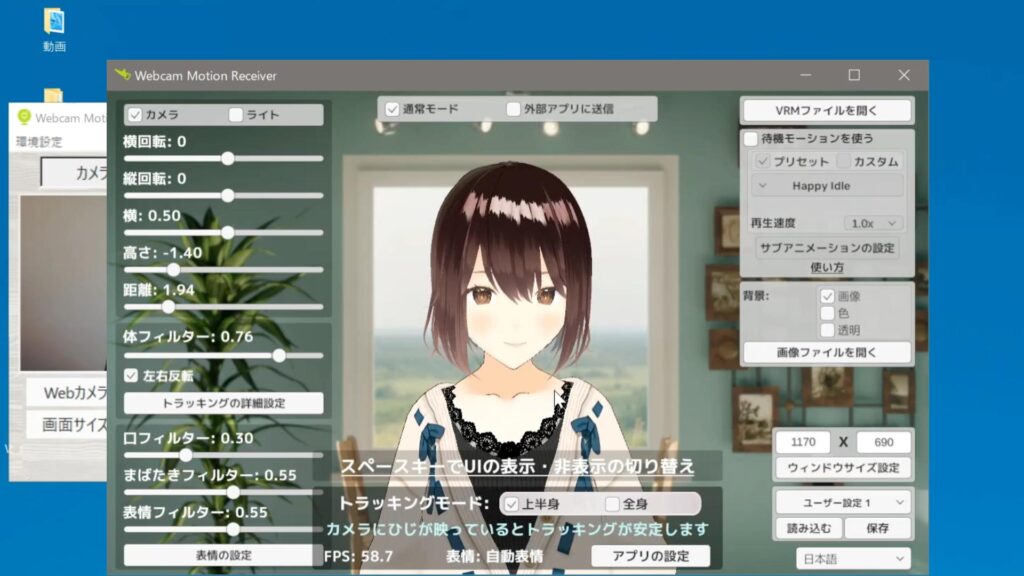The image size is (1024, 576).
Task: Select 全身 tracking mode
Action: click(612, 504)
